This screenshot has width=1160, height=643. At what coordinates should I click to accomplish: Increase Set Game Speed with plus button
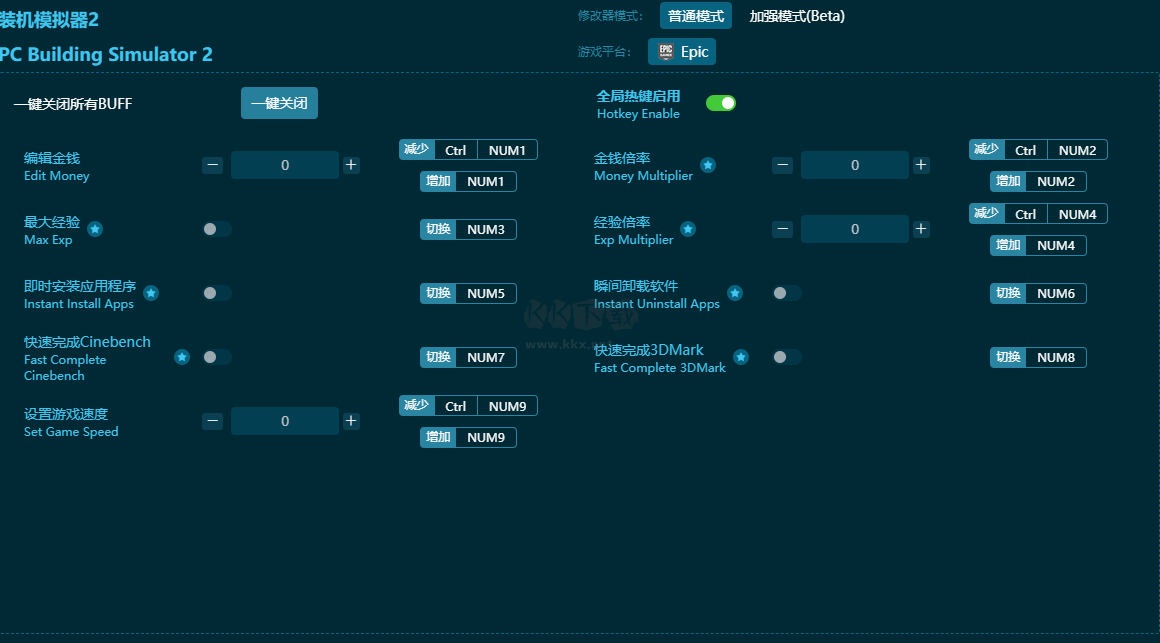tap(351, 421)
